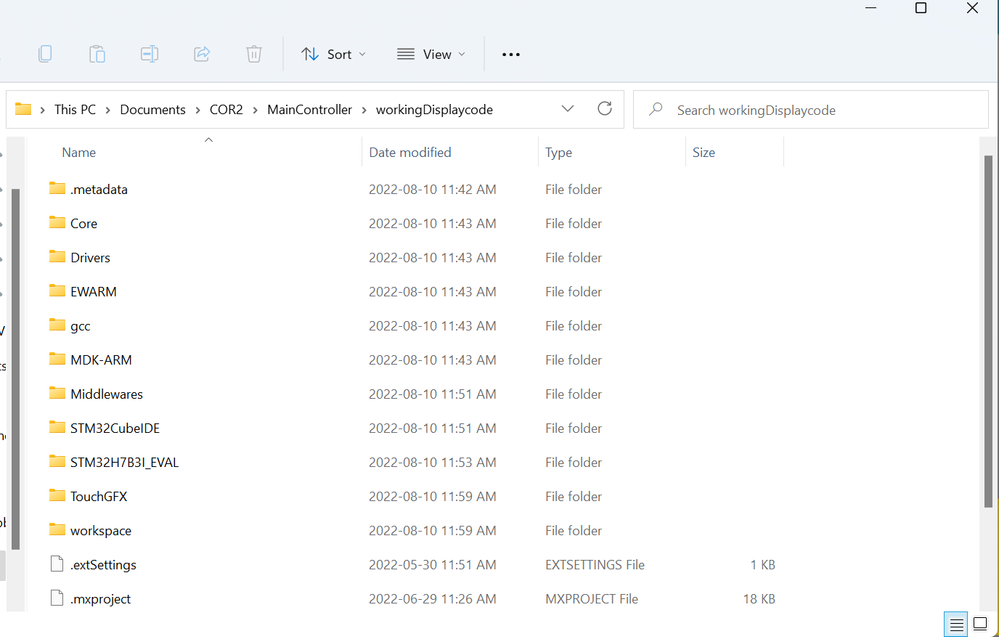999x637 pixels.
Task: Click the STM32CubeIDE folder name
Action: (x=115, y=428)
